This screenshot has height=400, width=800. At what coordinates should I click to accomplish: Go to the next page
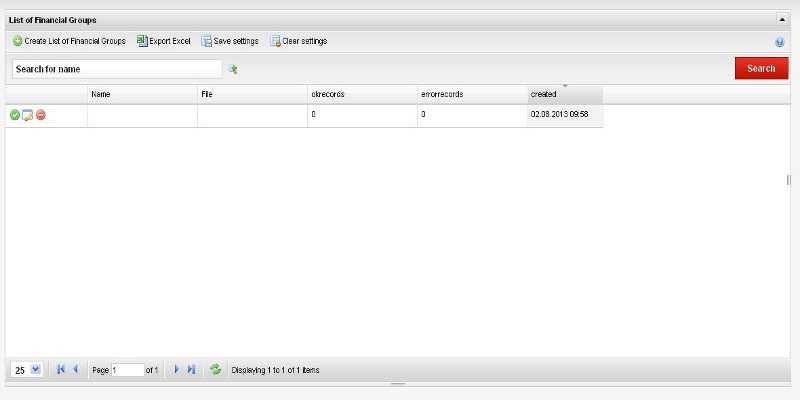[177, 369]
